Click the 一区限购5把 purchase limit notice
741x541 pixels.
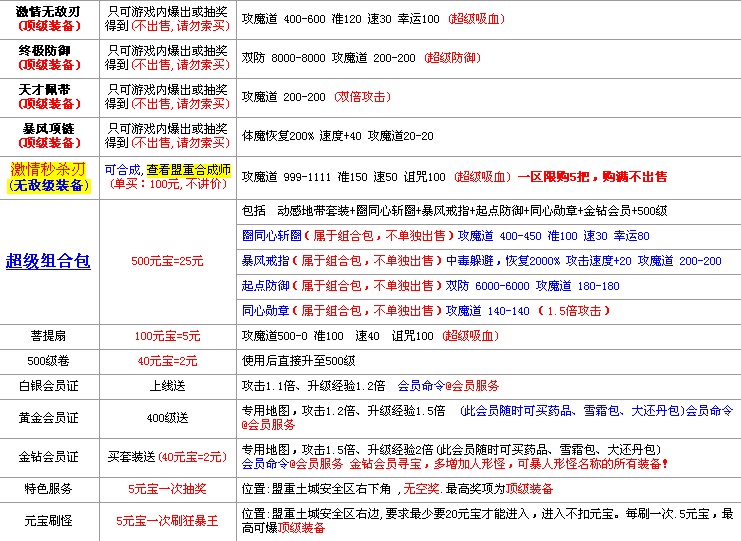point(553,177)
